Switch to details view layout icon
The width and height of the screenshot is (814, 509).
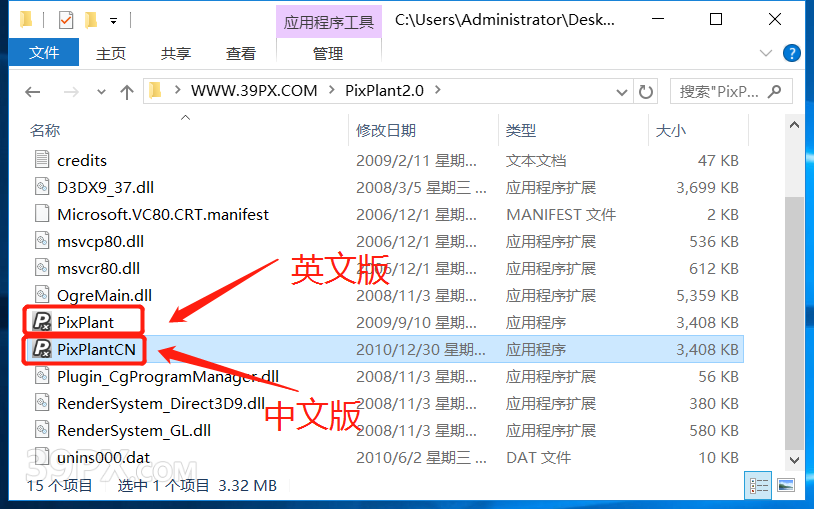pyautogui.click(x=758, y=486)
